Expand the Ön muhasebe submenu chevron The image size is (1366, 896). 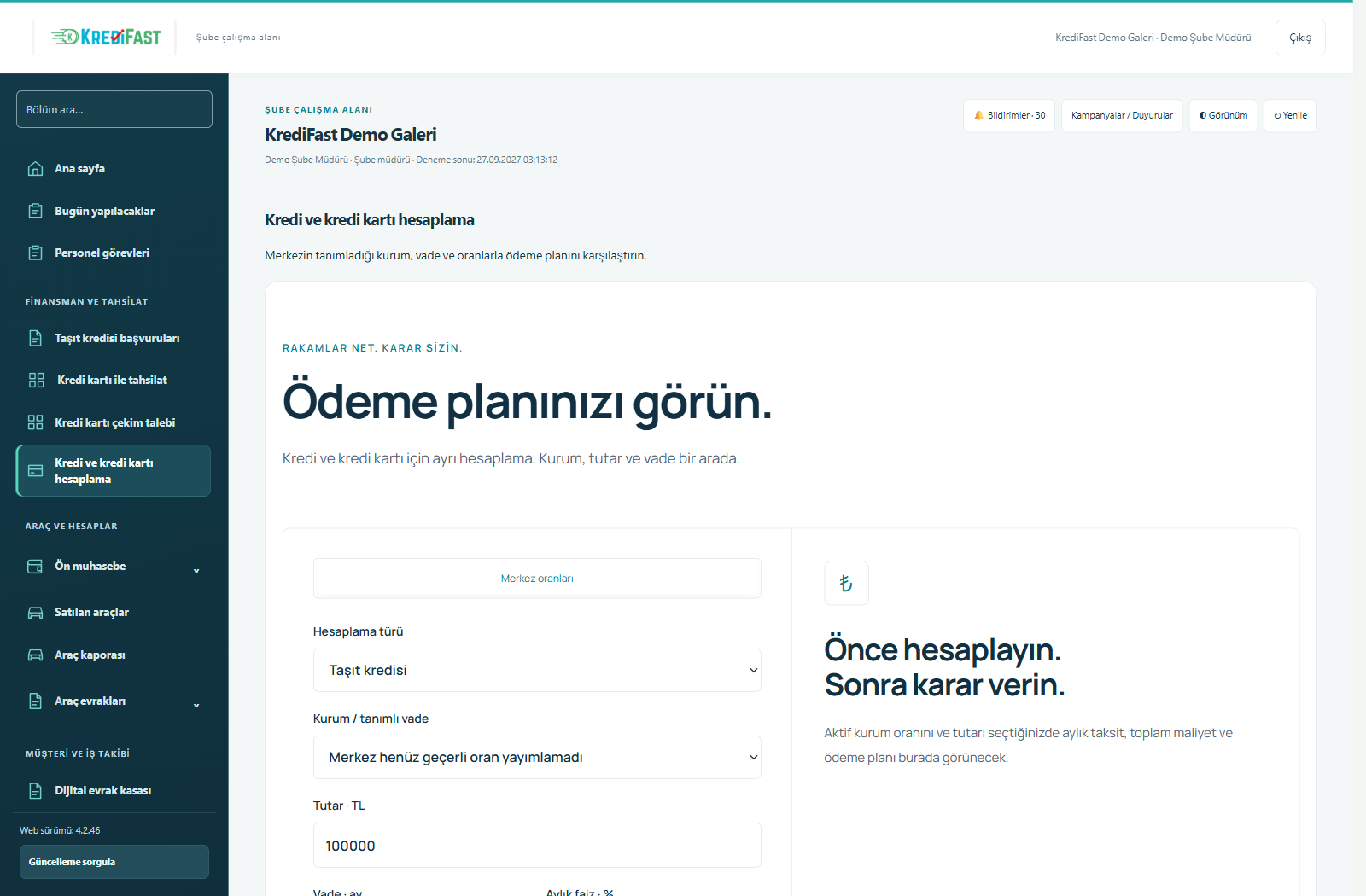tap(196, 570)
